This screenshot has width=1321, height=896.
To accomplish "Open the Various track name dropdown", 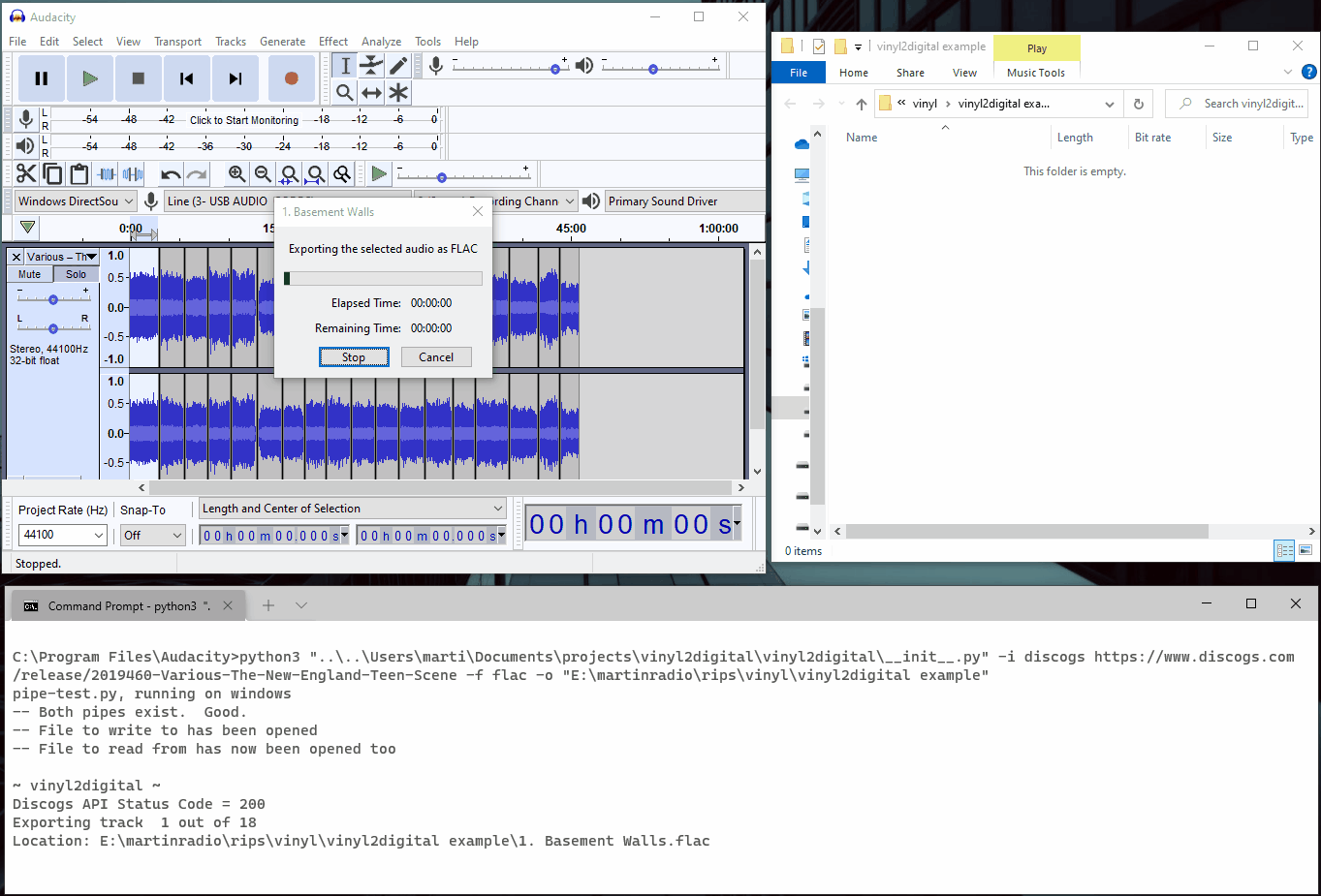I will click(62, 257).
